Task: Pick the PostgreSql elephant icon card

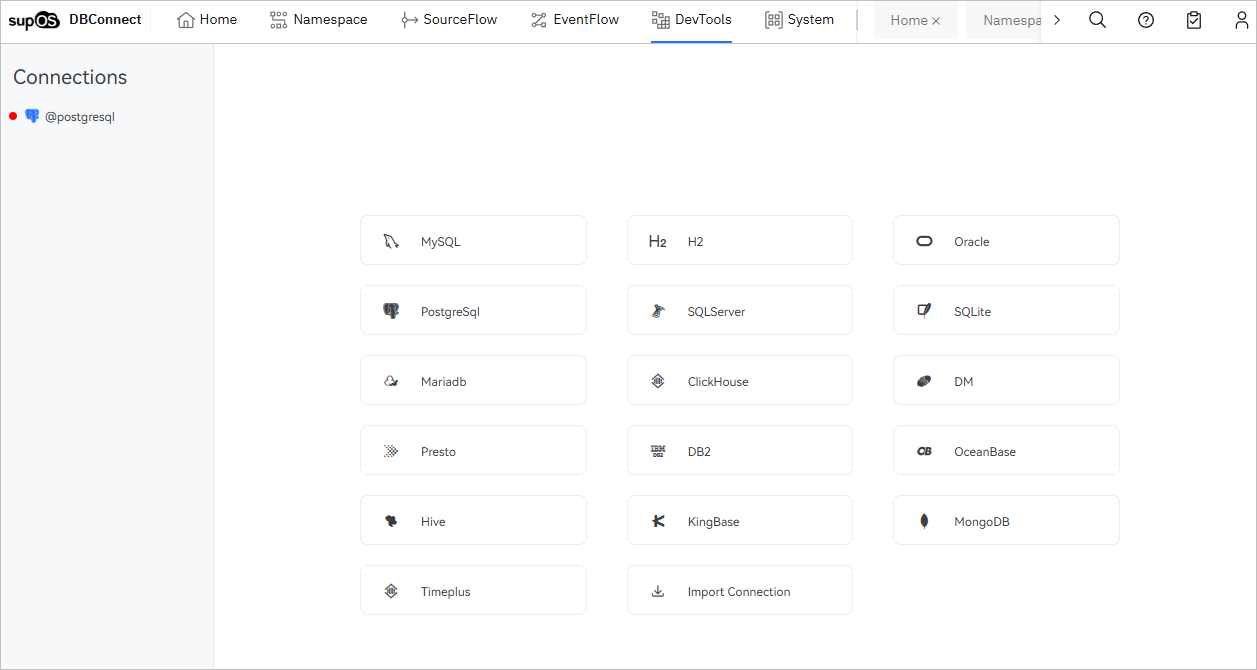Action: tap(473, 310)
